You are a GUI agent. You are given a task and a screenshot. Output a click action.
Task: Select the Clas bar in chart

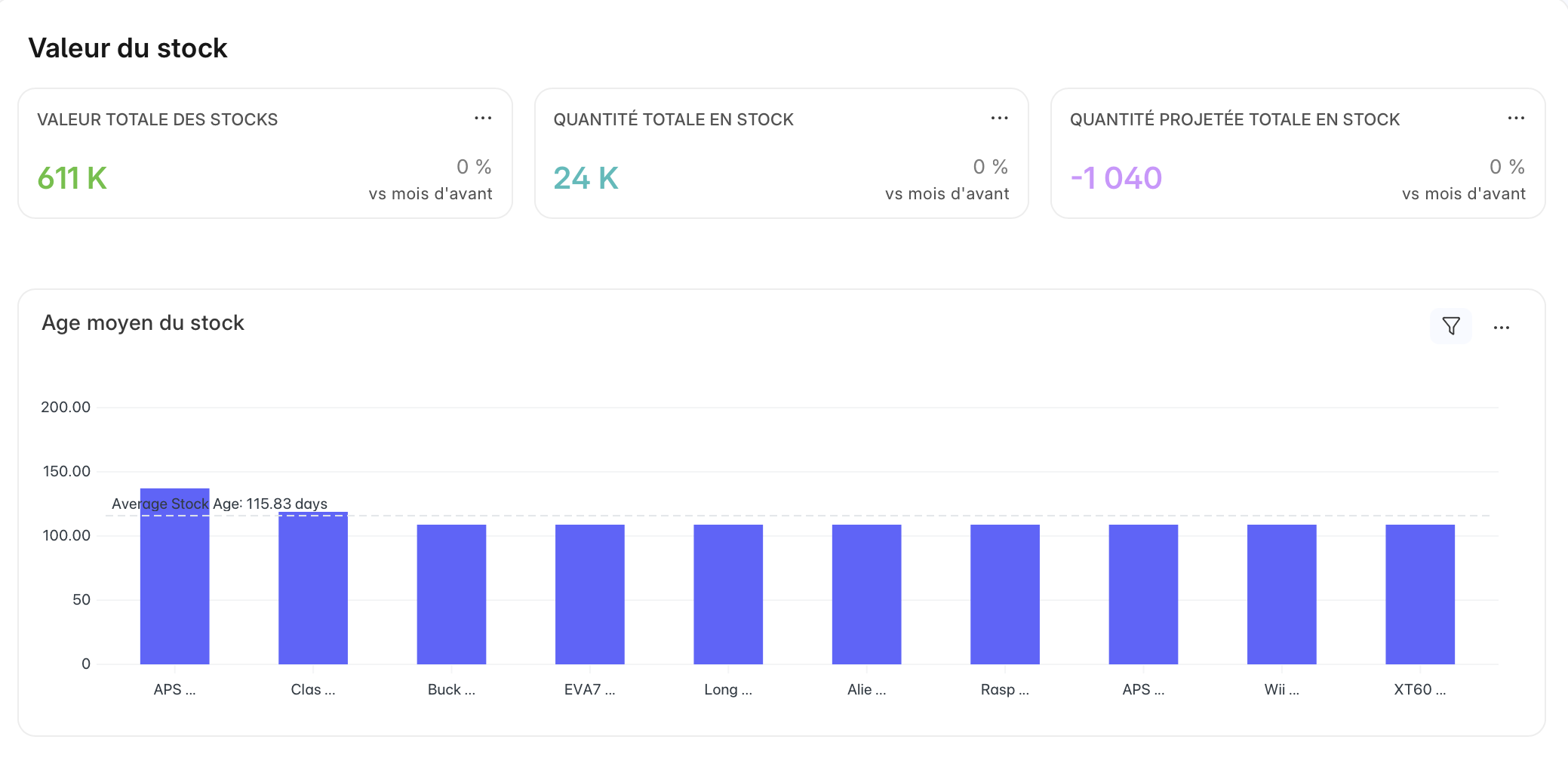coord(313,588)
